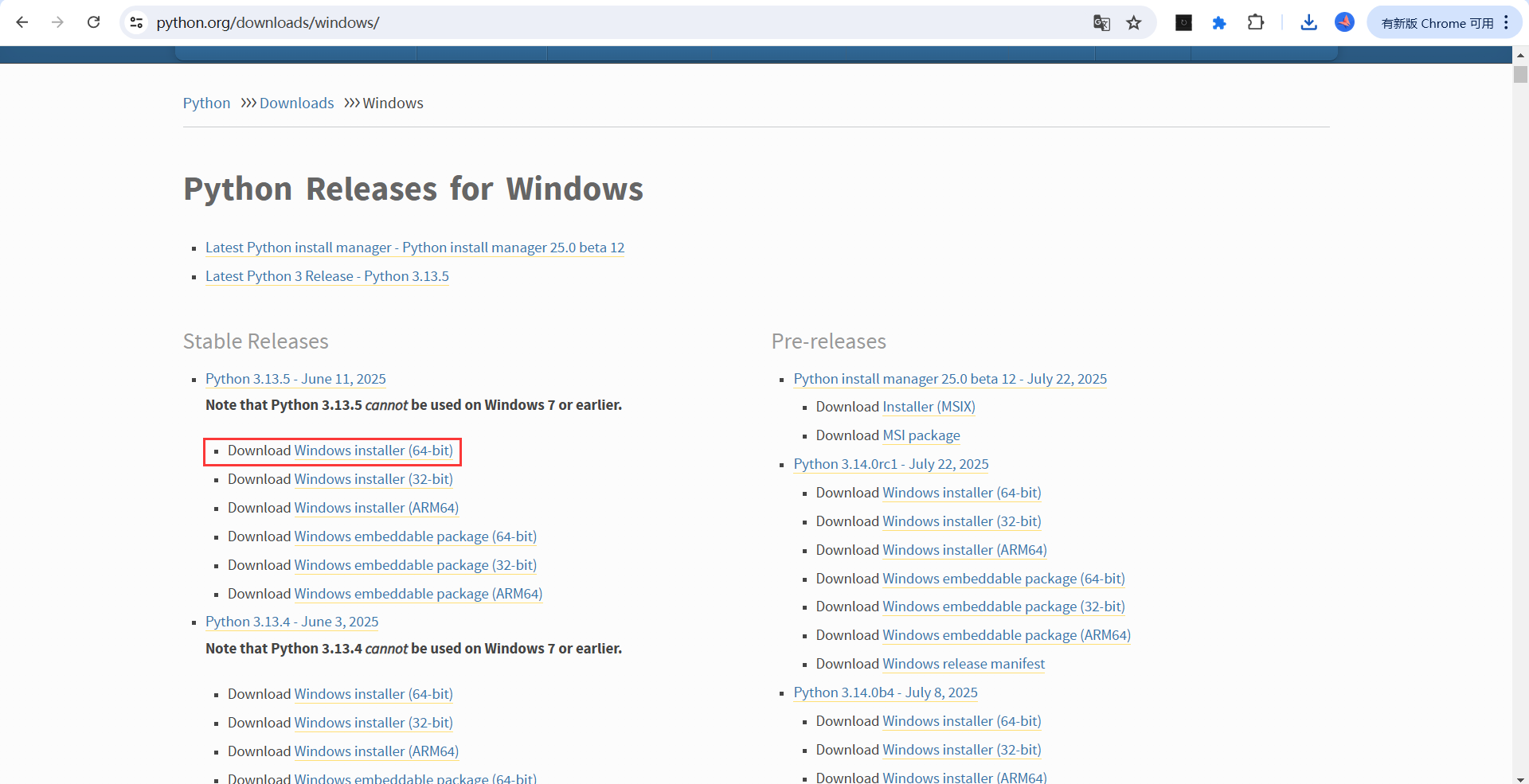Click the browser forward arrow
Screen dimensions: 1529x784
click(57, 22)
